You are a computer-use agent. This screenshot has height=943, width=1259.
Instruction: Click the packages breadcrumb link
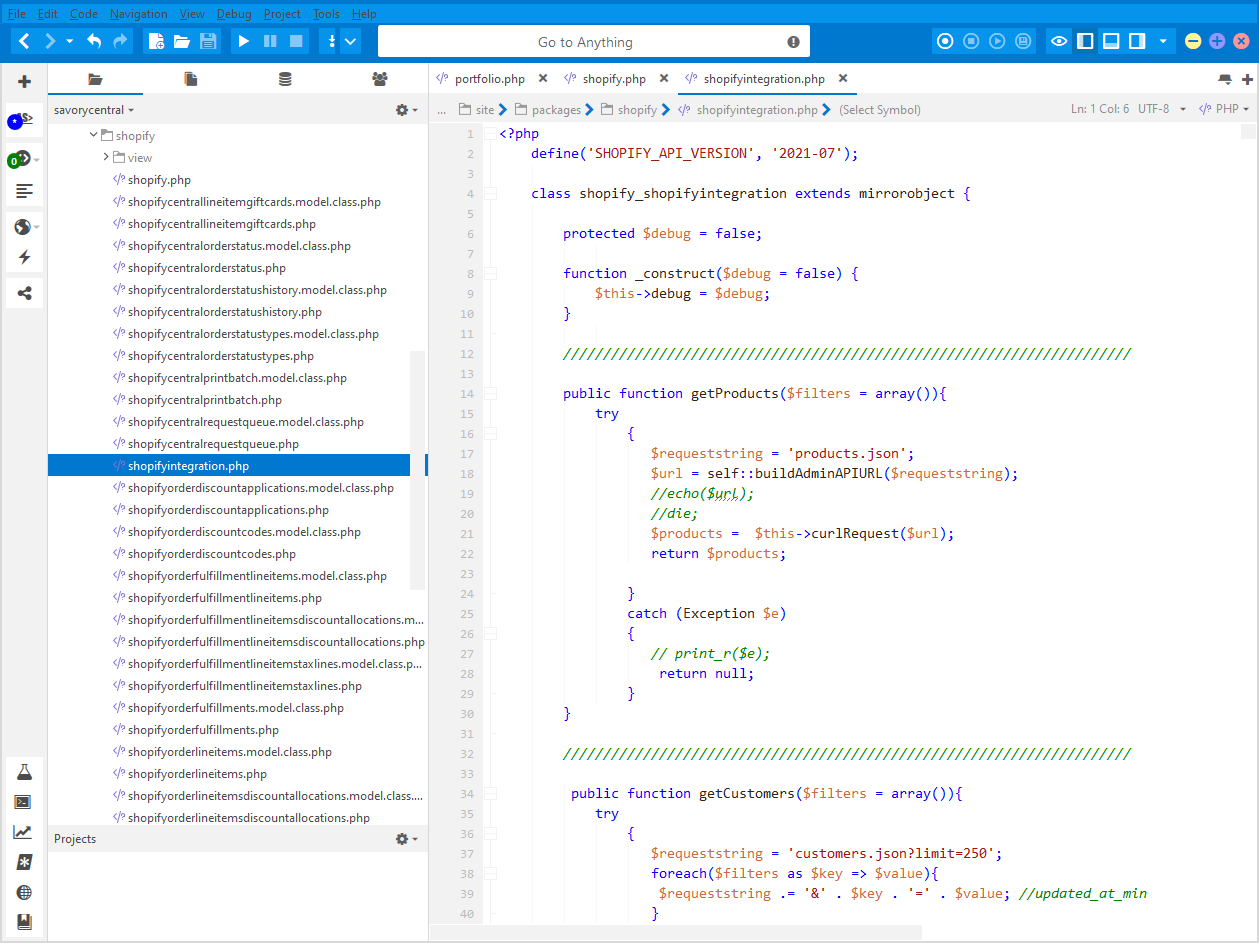[556, 110]
